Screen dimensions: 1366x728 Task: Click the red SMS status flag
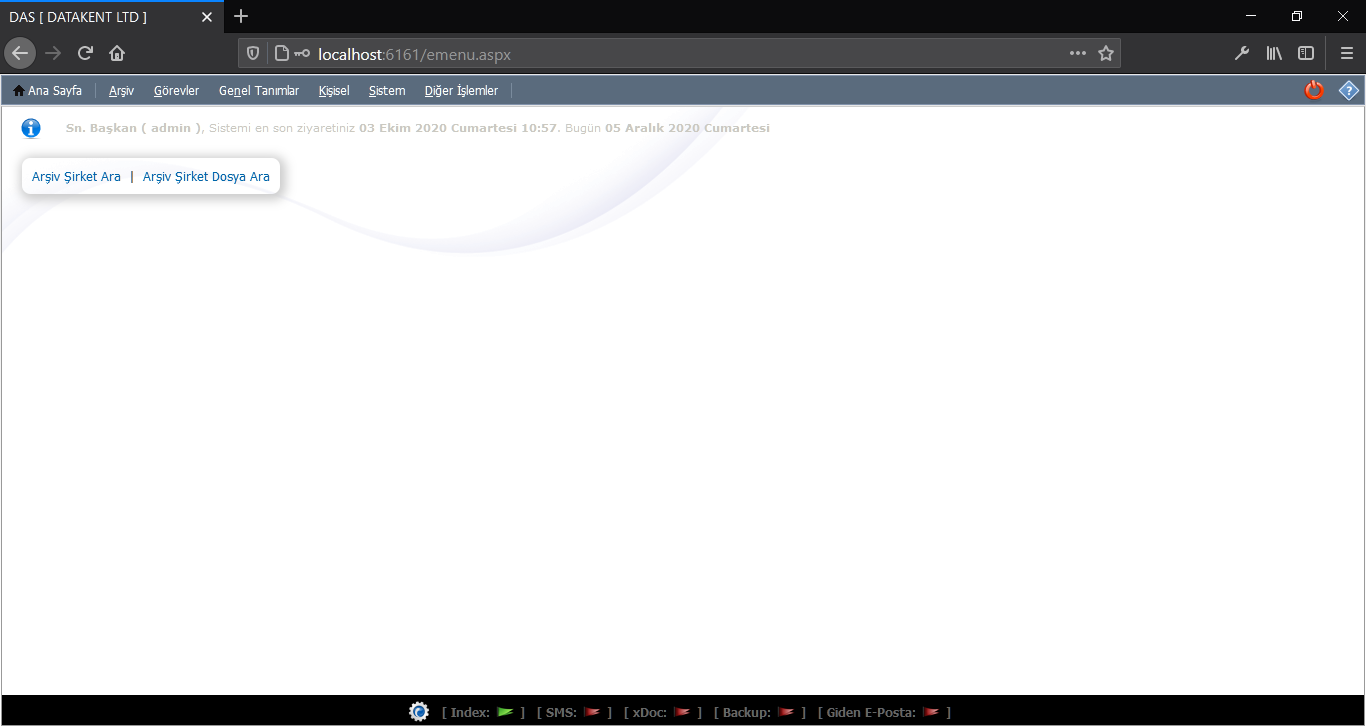click(592, 713)
